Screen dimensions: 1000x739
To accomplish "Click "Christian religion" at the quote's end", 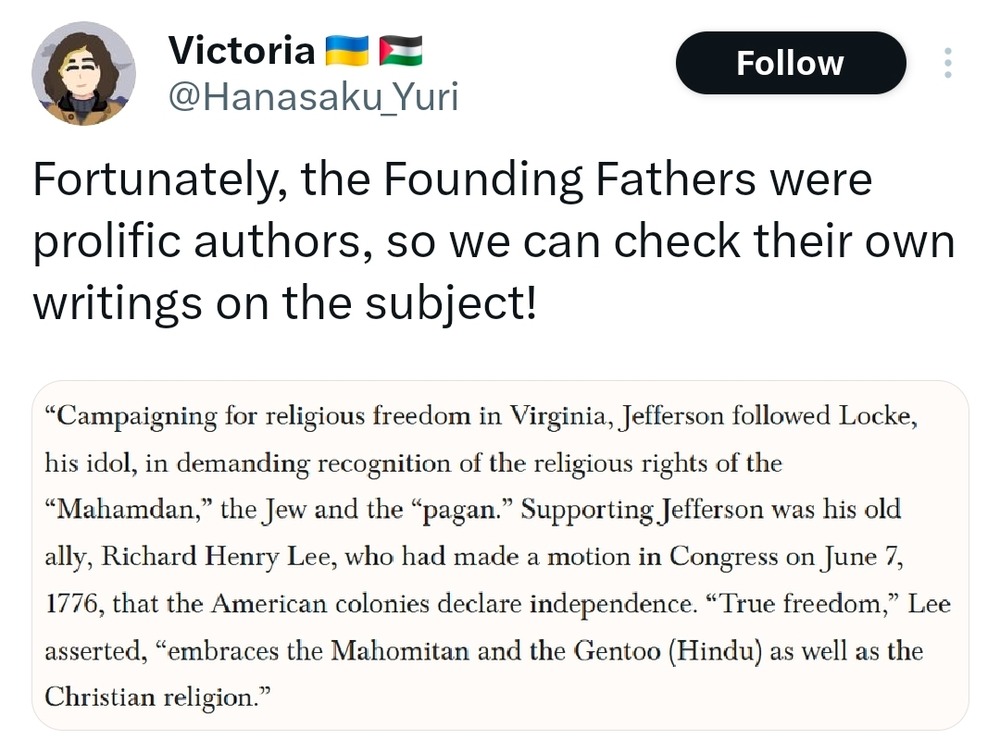I will [x=158, y=697].
